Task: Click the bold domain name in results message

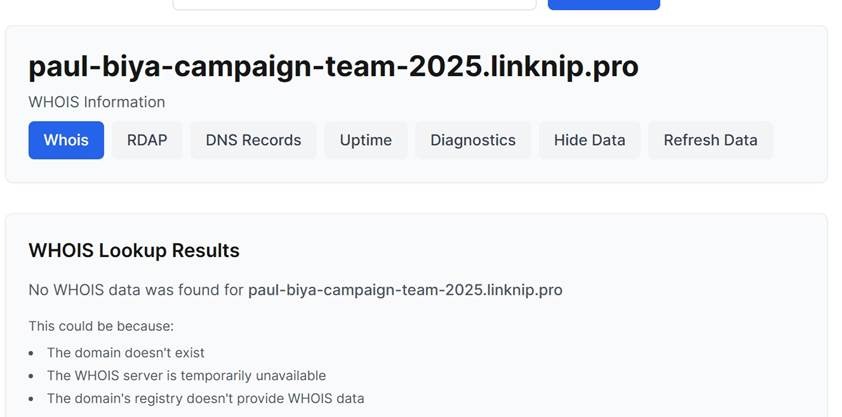Action: point(405,290)
